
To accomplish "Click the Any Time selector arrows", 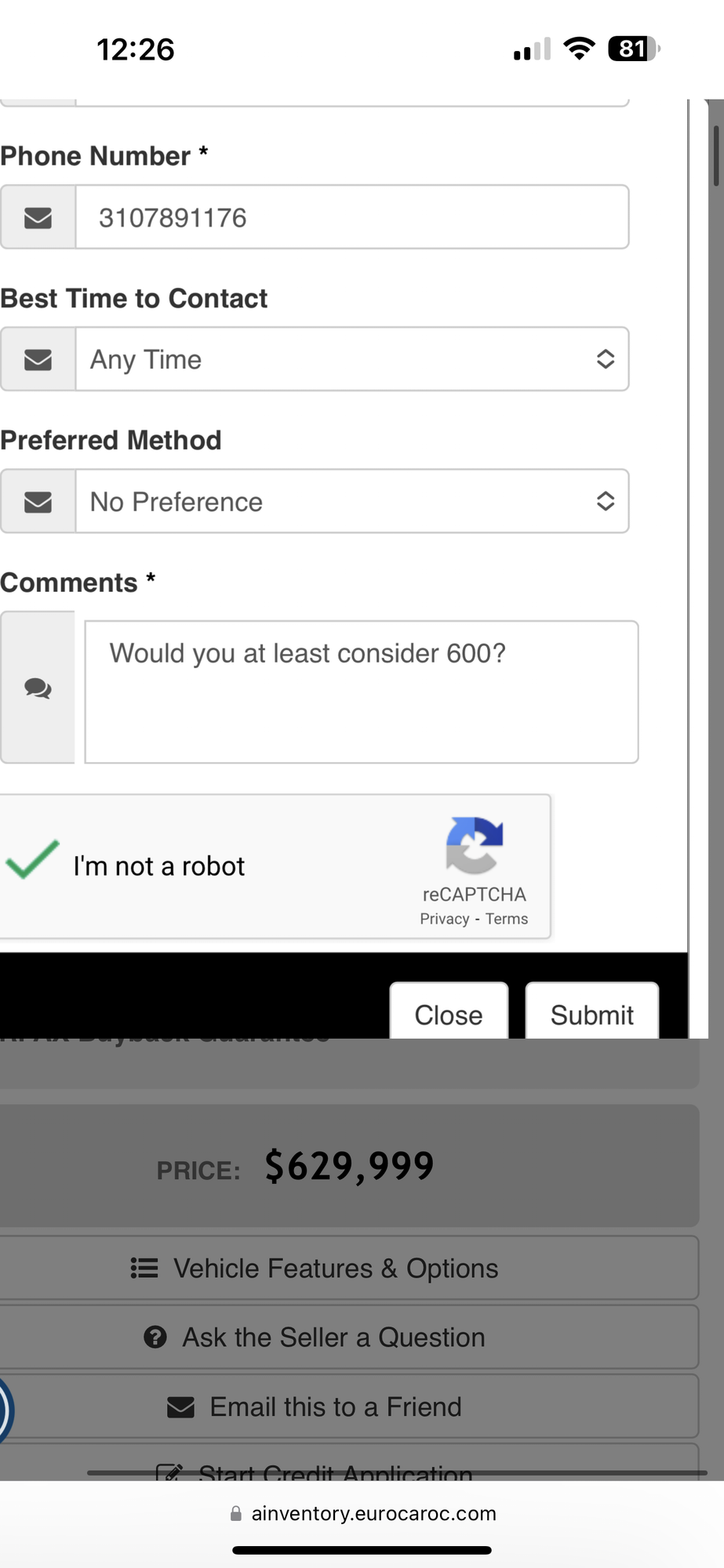I will point(605,359).
